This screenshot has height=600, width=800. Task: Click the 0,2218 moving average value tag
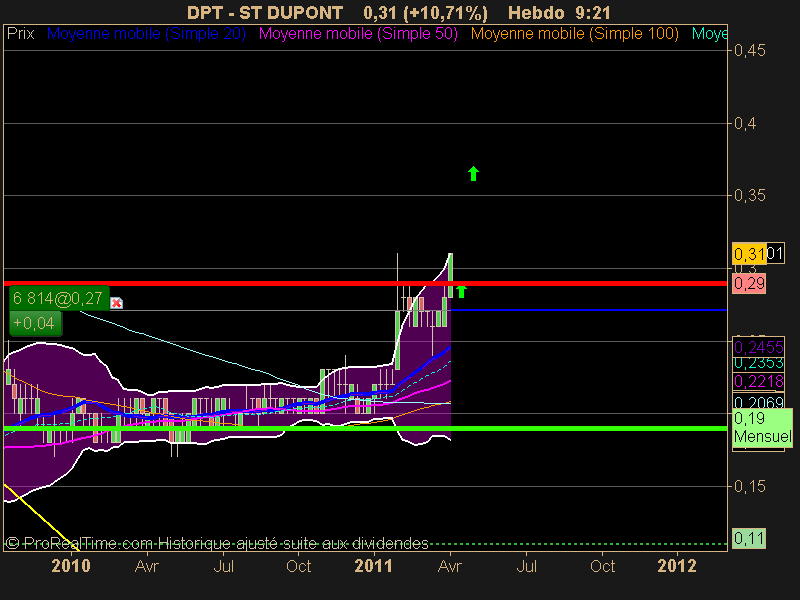click(x=758, y=381)
